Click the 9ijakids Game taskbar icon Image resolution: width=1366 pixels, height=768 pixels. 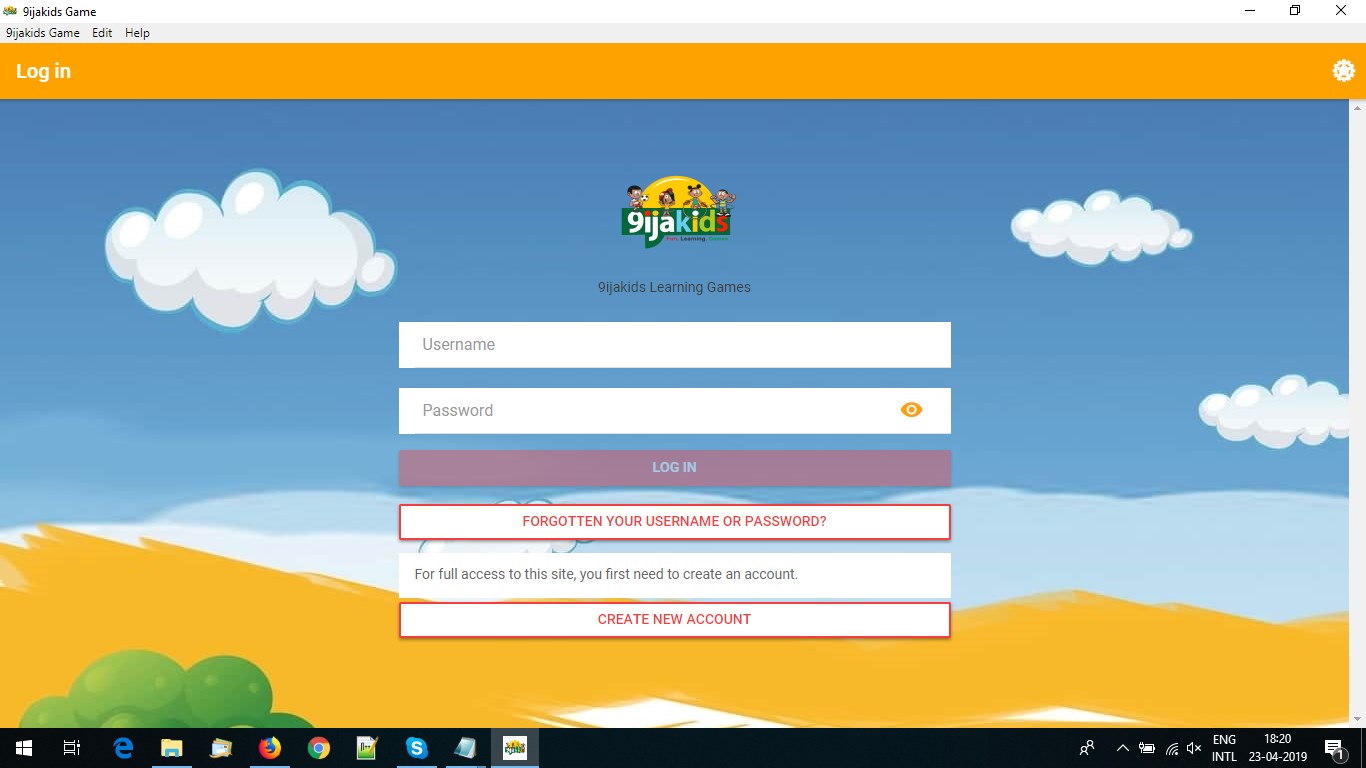tap(515, 748)
